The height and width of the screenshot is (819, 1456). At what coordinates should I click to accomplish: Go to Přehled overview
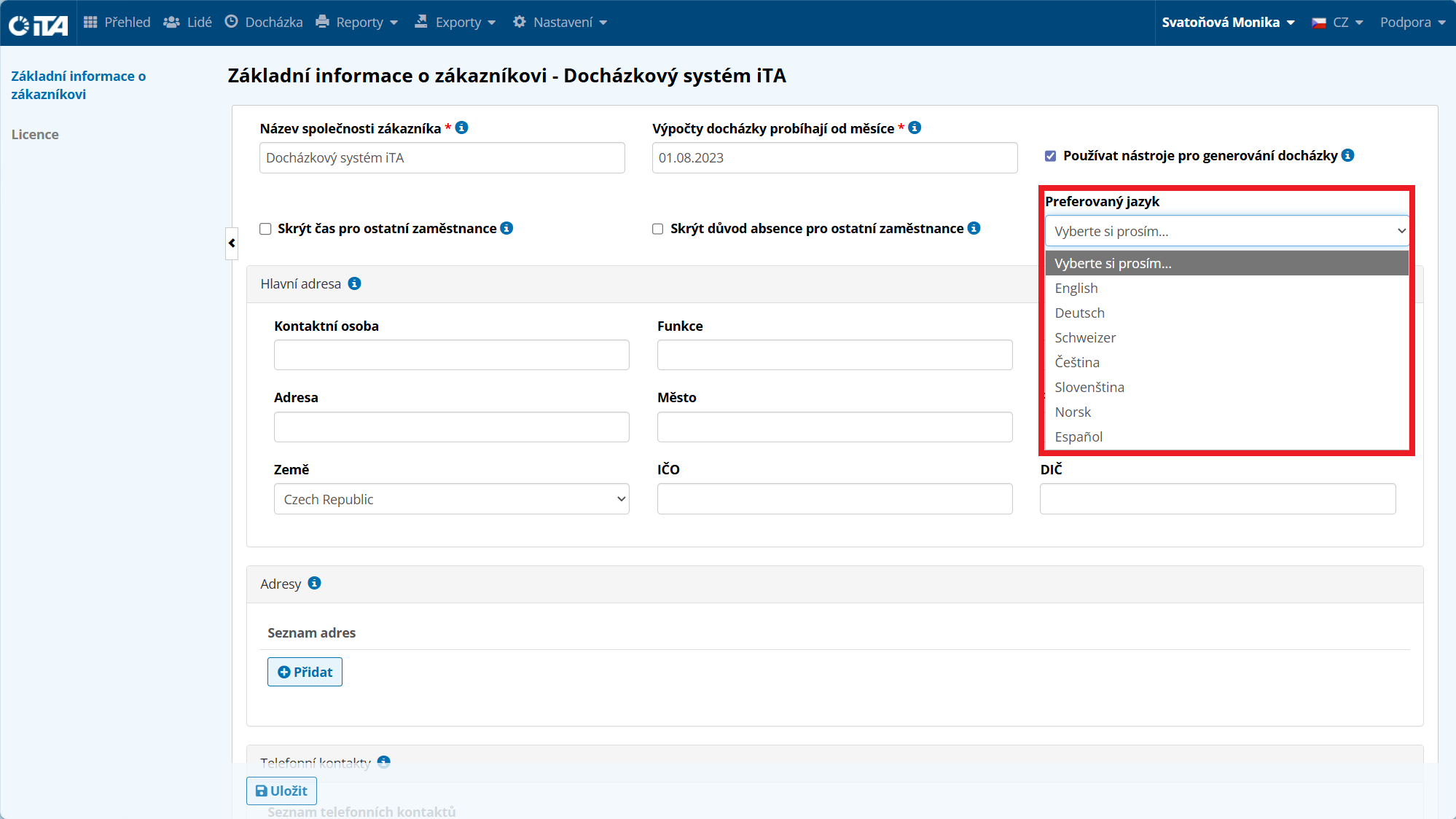tap(117, 23)
